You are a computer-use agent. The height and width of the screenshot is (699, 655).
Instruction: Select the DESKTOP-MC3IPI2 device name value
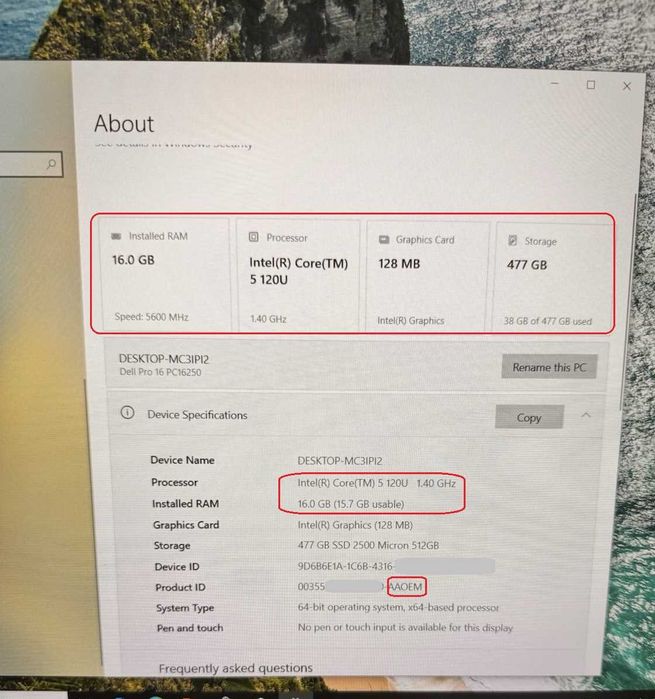tap(340, 461)
